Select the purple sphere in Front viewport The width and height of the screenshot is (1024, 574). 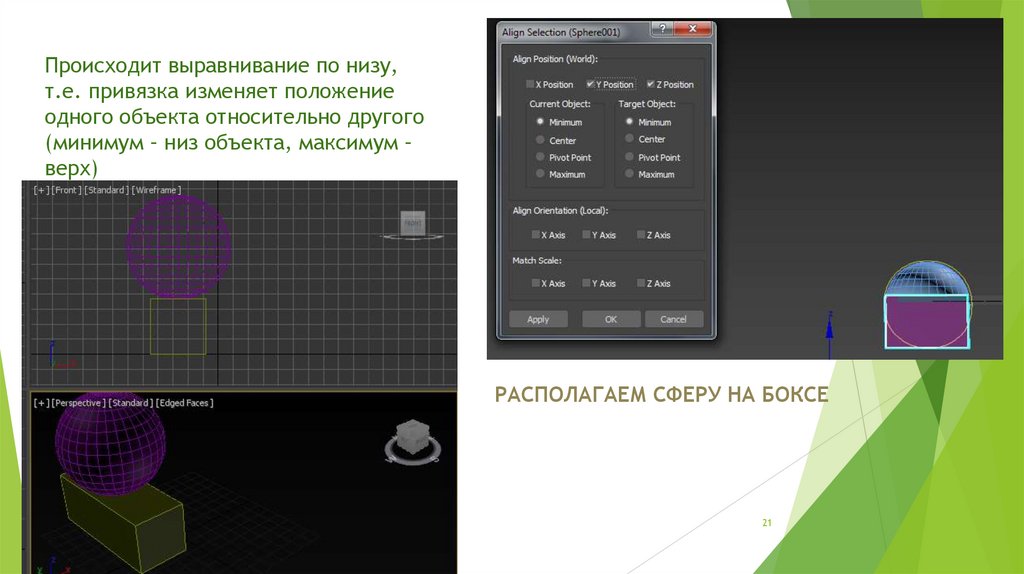point(178,246)
